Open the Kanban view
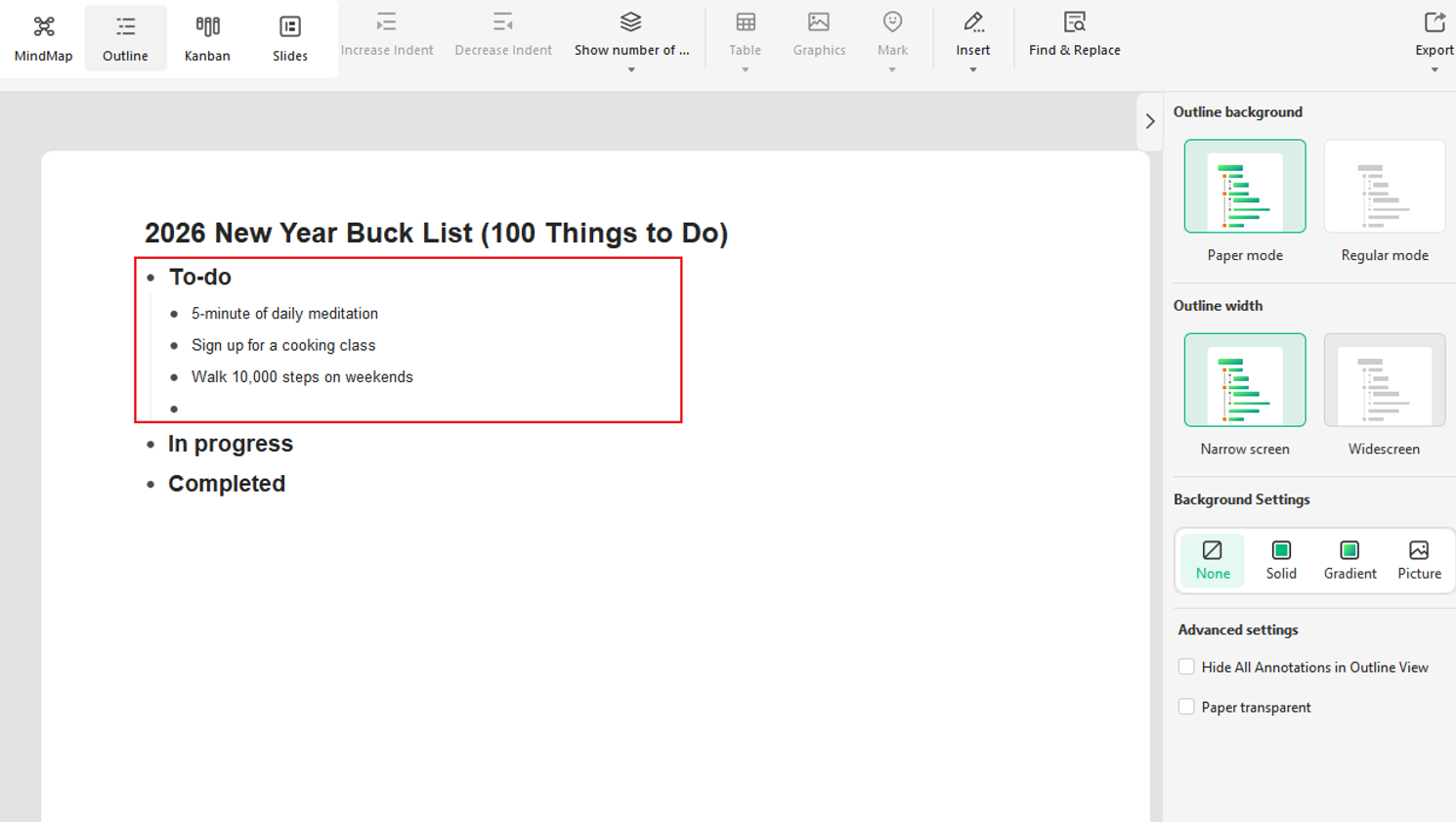This screenshot has width=1456, height=822. point(207,38)
